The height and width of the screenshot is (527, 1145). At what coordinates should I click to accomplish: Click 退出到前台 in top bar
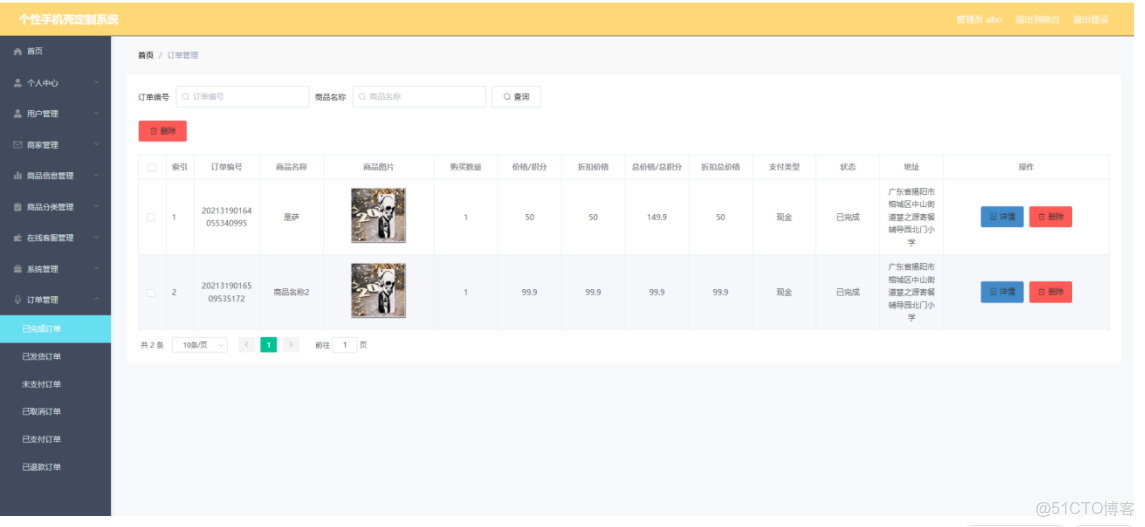[1037, 20]
